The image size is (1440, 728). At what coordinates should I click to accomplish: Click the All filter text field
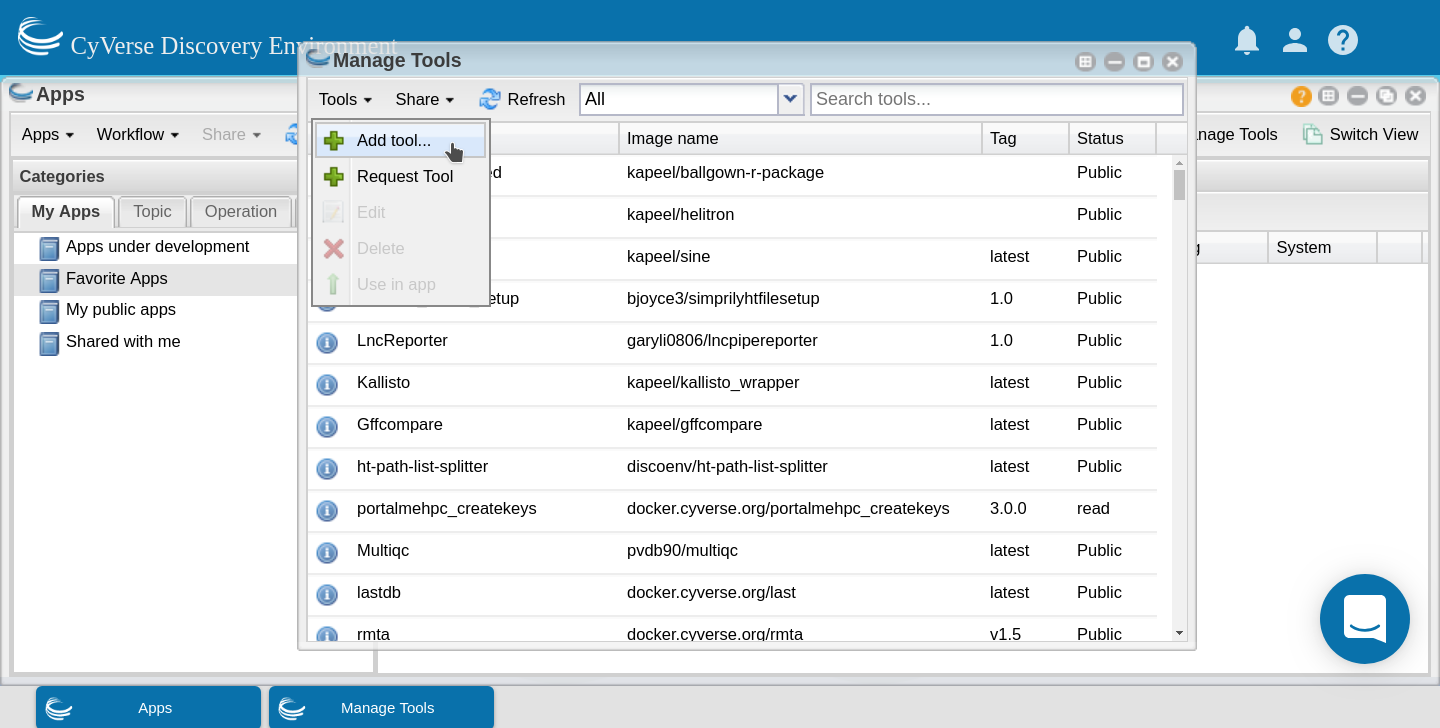(679, 99)
